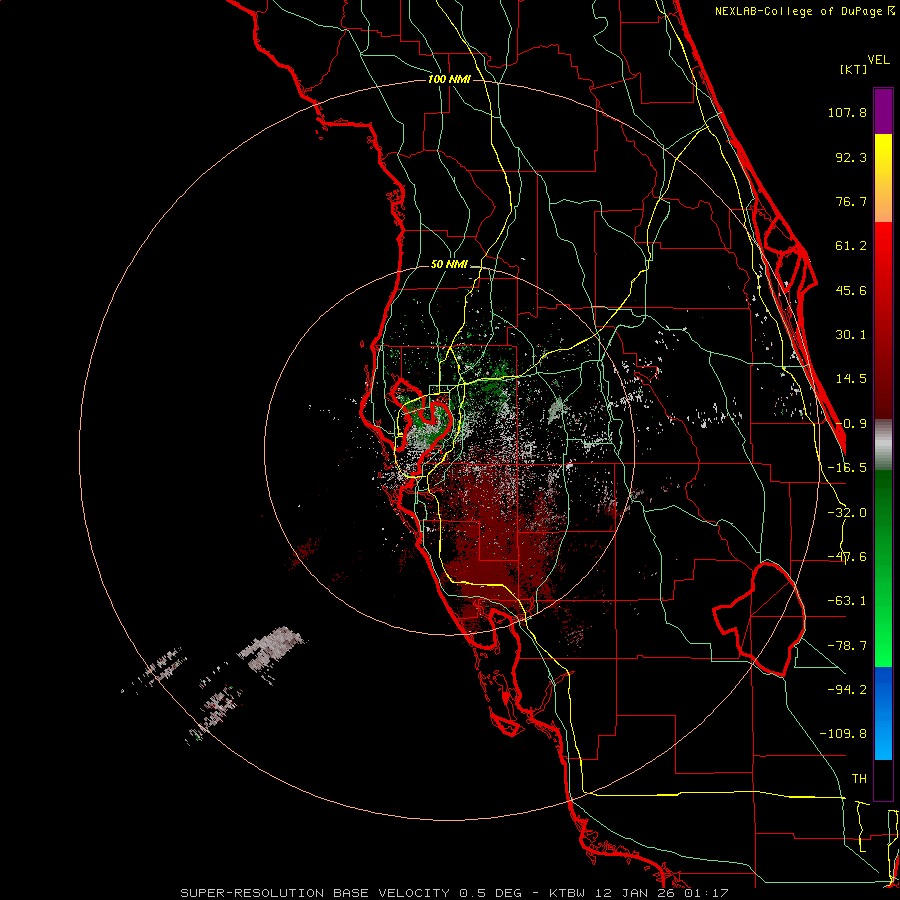
Task: Click the -0.9 velocity scale value
Action: click(x=851, y=424)
